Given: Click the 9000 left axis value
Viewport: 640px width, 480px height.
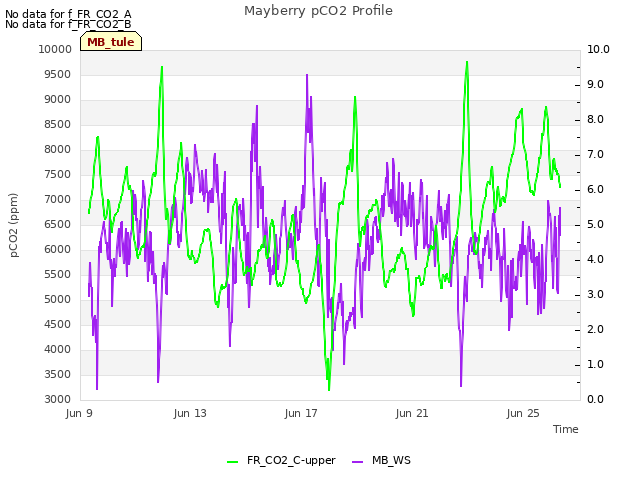Looking at the screenshot, I should (58, 100).
